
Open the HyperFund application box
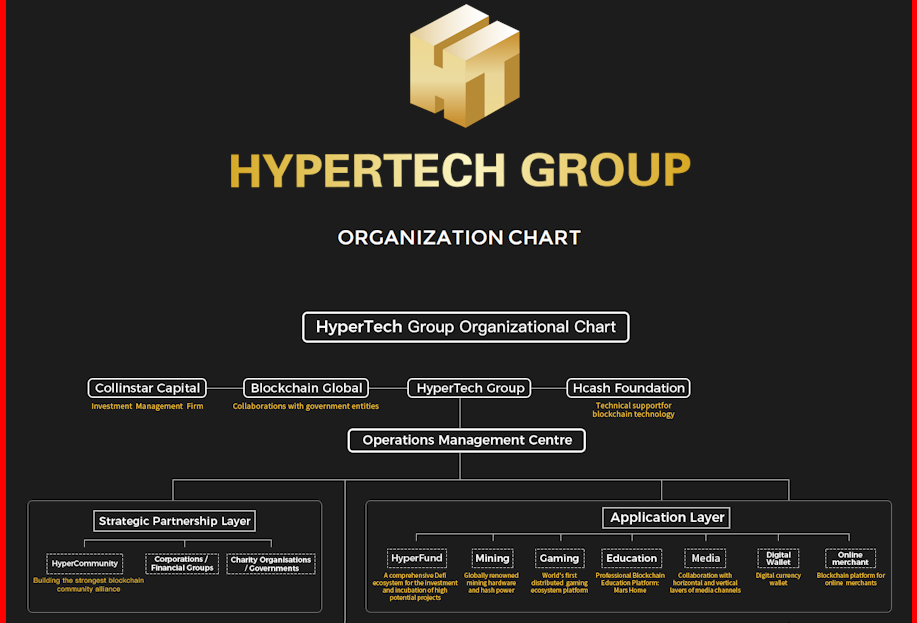[417, 558]
